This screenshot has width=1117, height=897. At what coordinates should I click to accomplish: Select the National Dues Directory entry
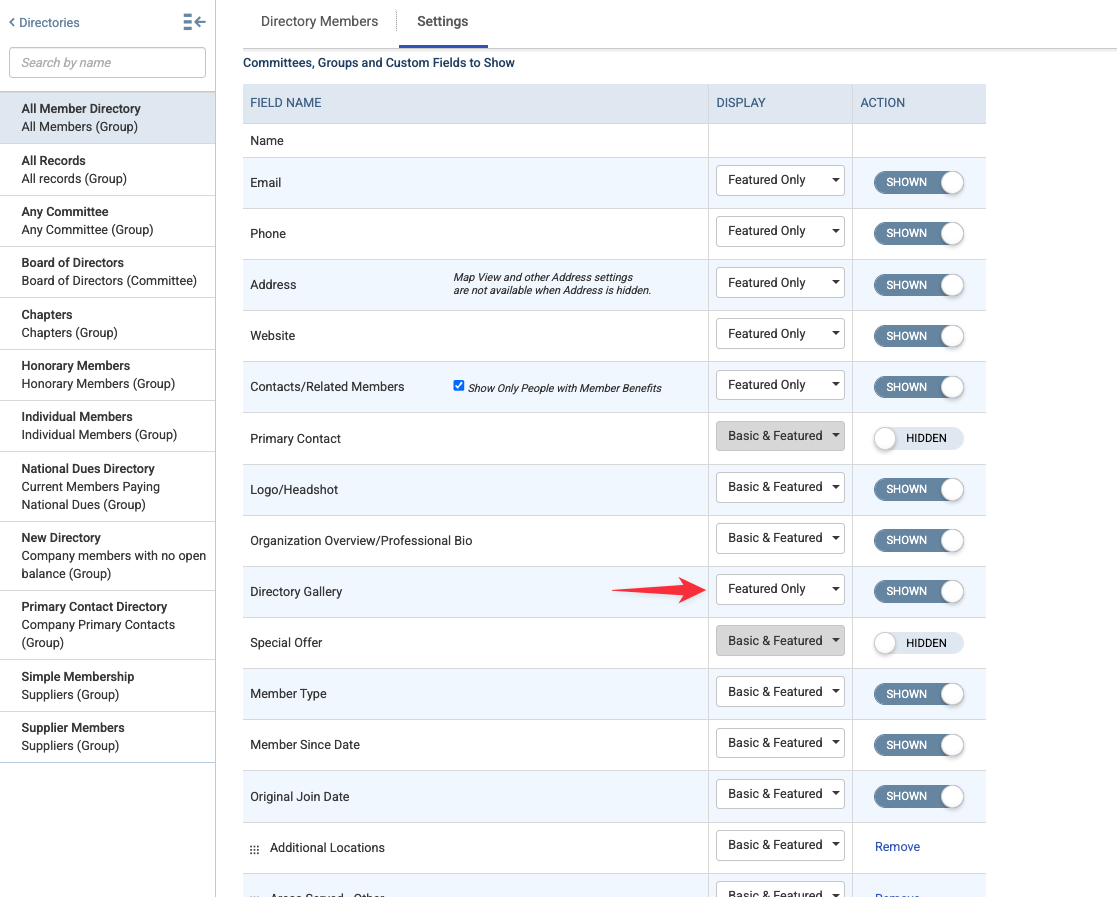click(x=108, y=487)
